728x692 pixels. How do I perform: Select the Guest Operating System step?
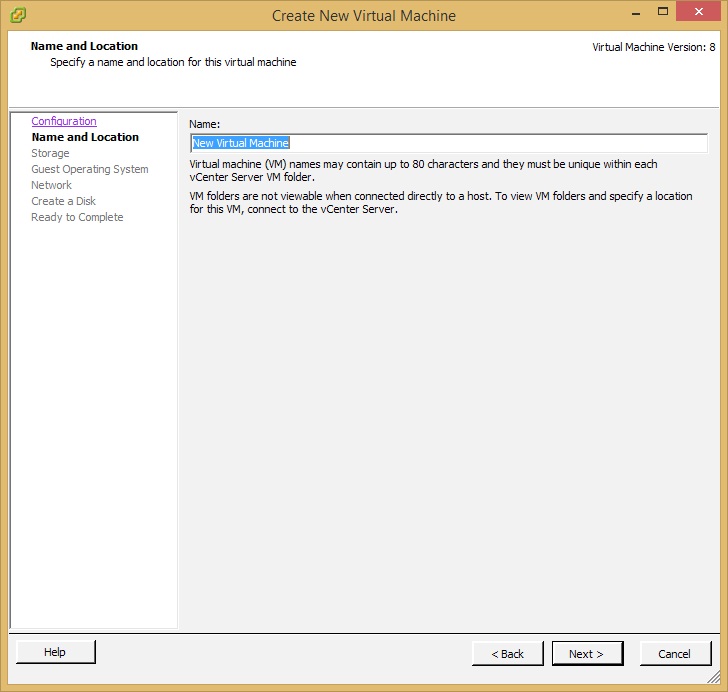(x=90, y=169)
